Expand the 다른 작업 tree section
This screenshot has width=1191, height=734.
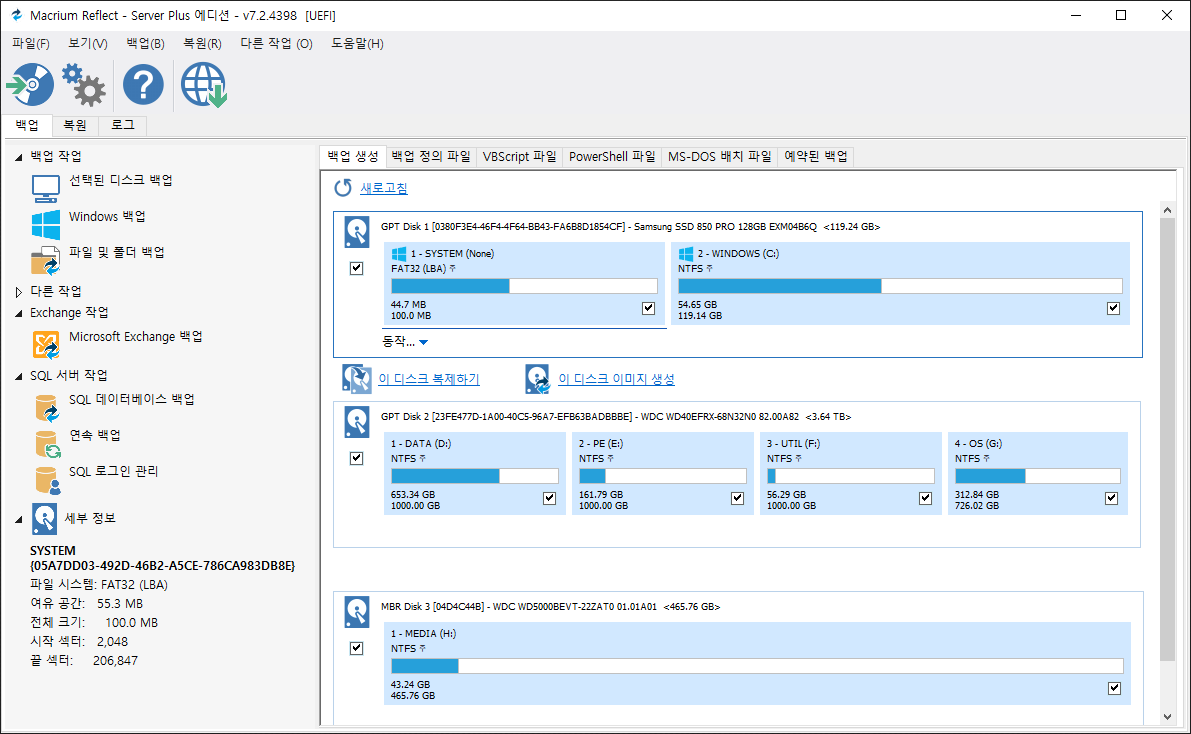(x=19, y=292)
